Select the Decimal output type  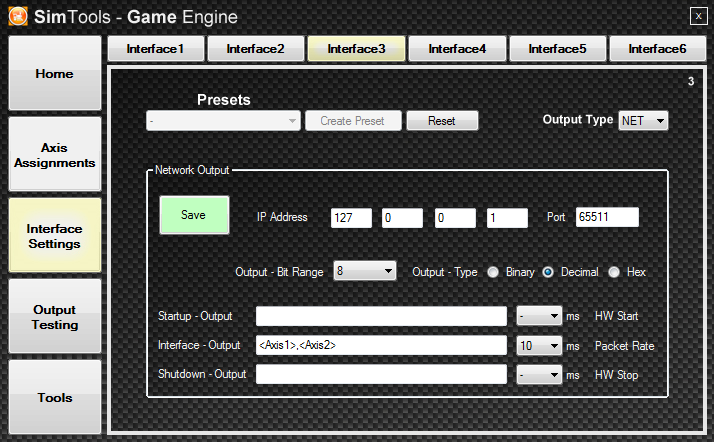pos(548,272)
